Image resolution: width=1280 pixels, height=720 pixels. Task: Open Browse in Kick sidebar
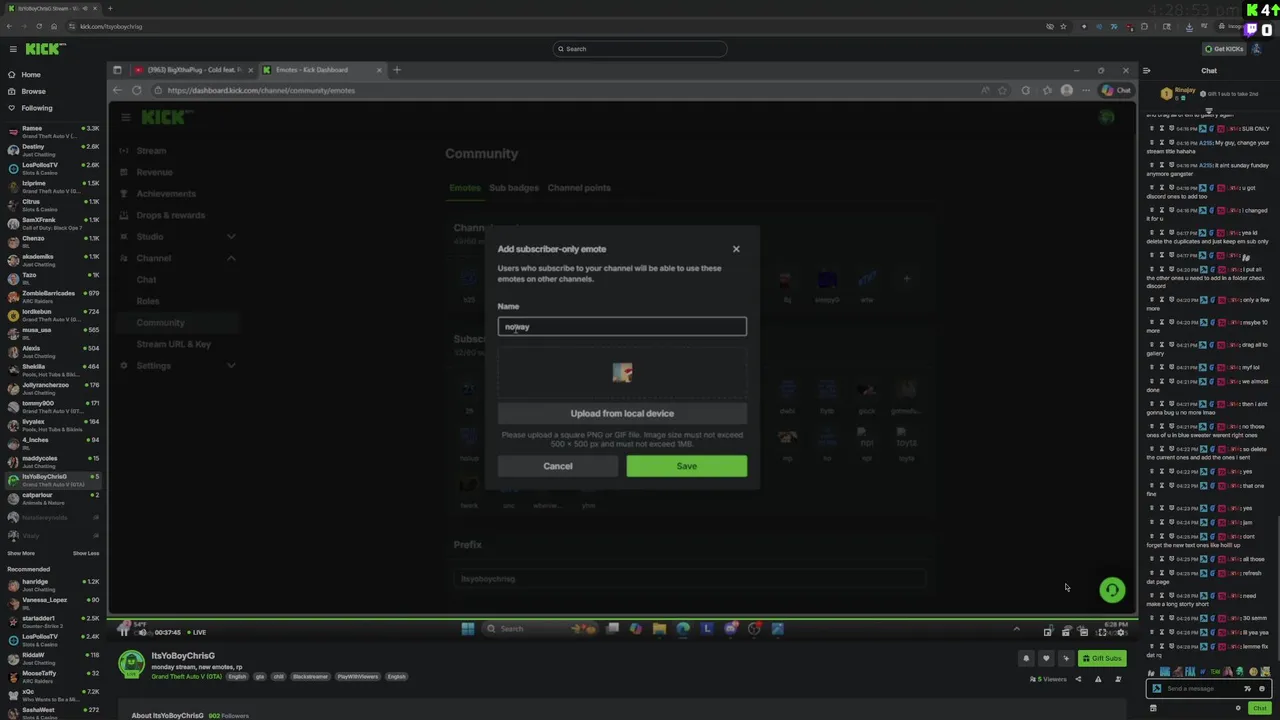tap(33, 91)
